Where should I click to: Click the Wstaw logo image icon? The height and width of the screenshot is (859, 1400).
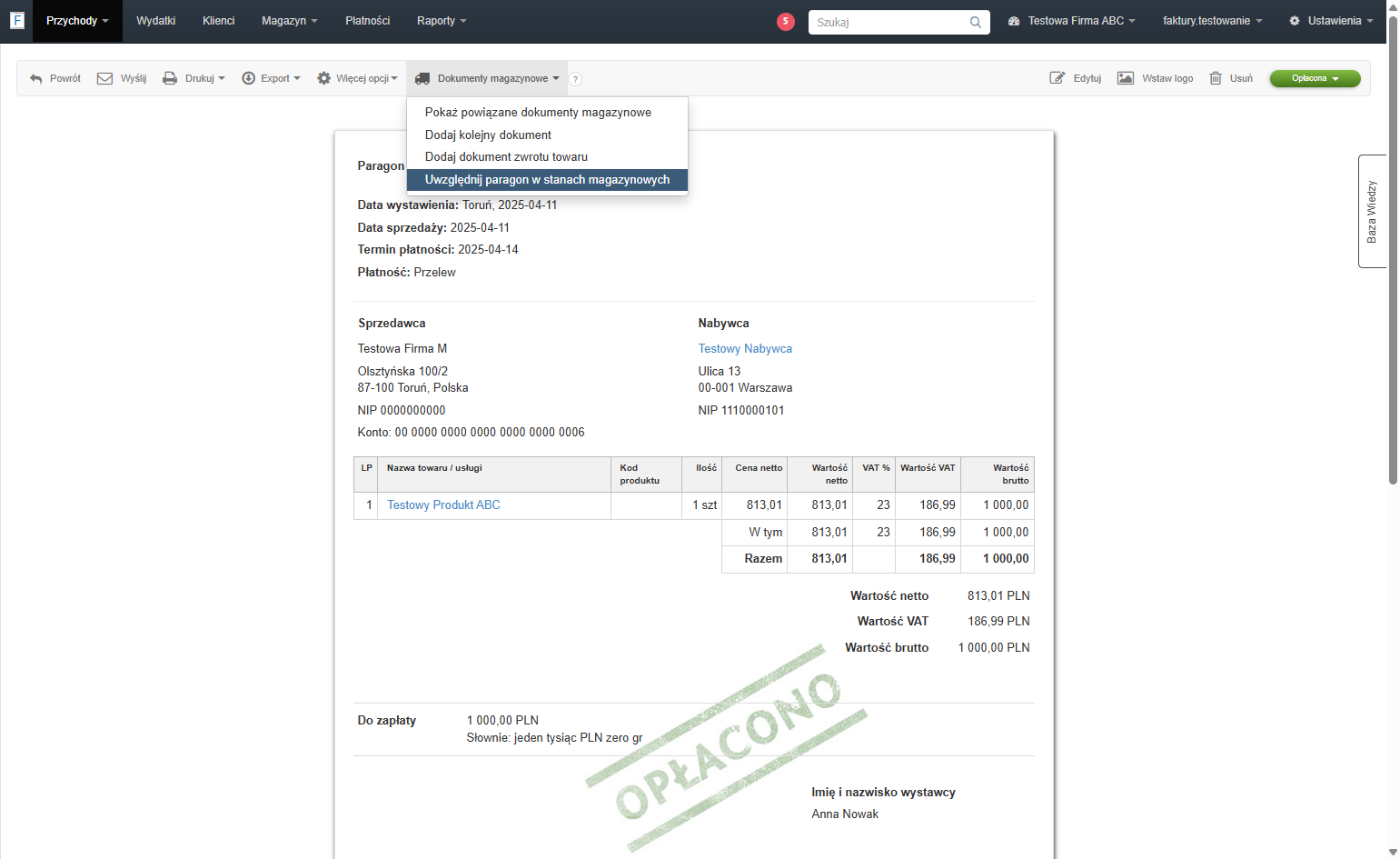pyautogui.click(x=1126, y=78)
